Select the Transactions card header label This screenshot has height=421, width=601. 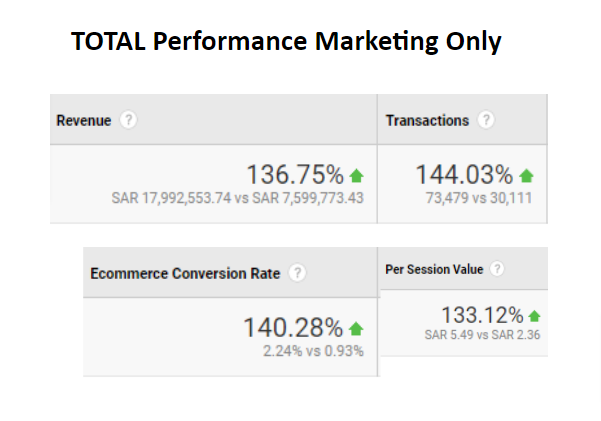427,120
